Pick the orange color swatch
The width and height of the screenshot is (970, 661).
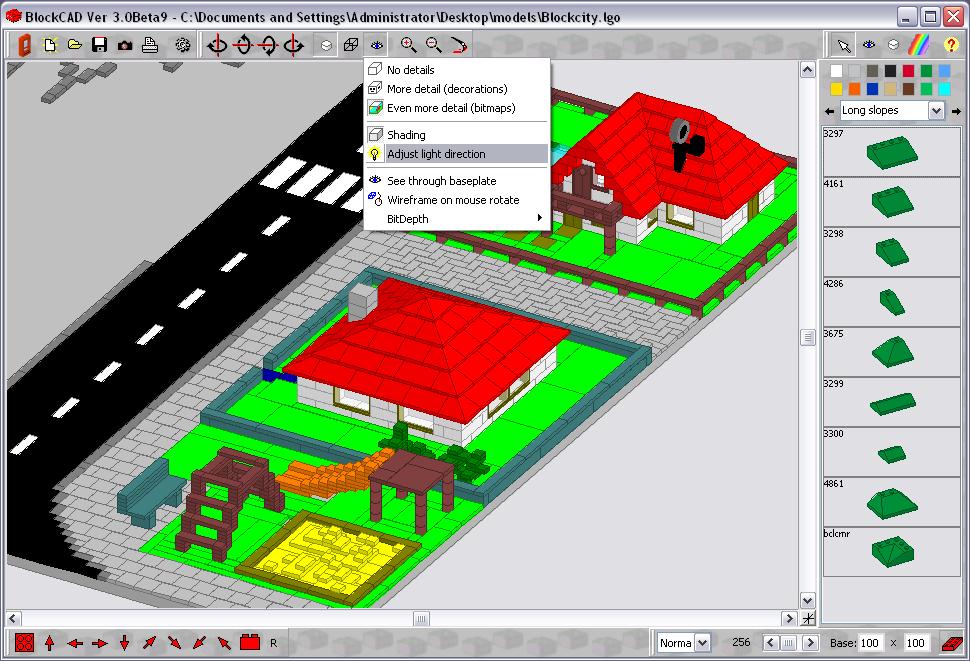[854, 89]
